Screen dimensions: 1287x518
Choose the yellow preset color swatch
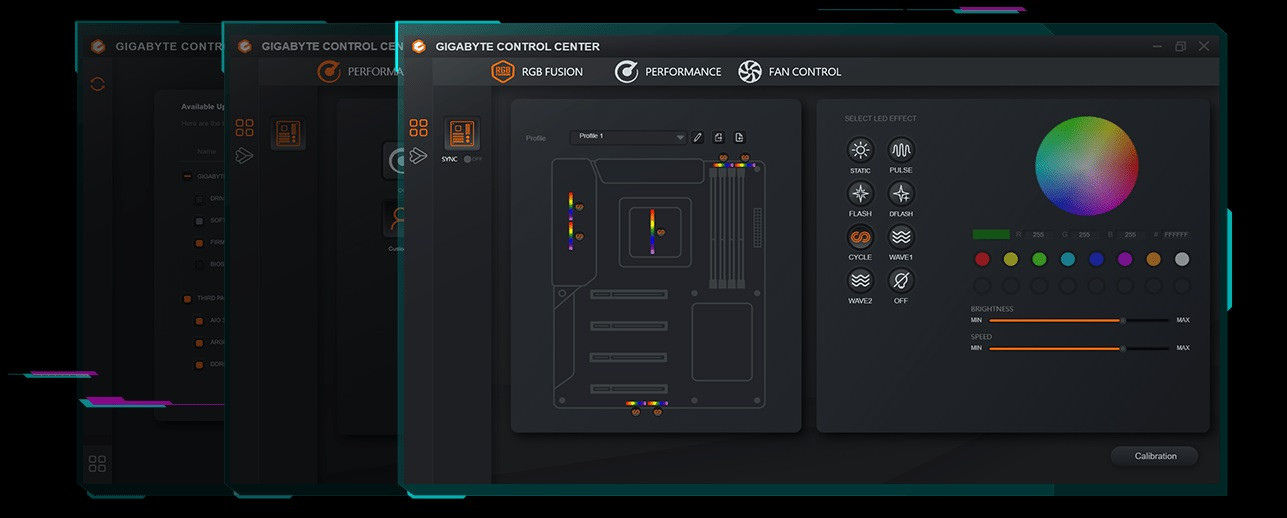[1011, 259]
